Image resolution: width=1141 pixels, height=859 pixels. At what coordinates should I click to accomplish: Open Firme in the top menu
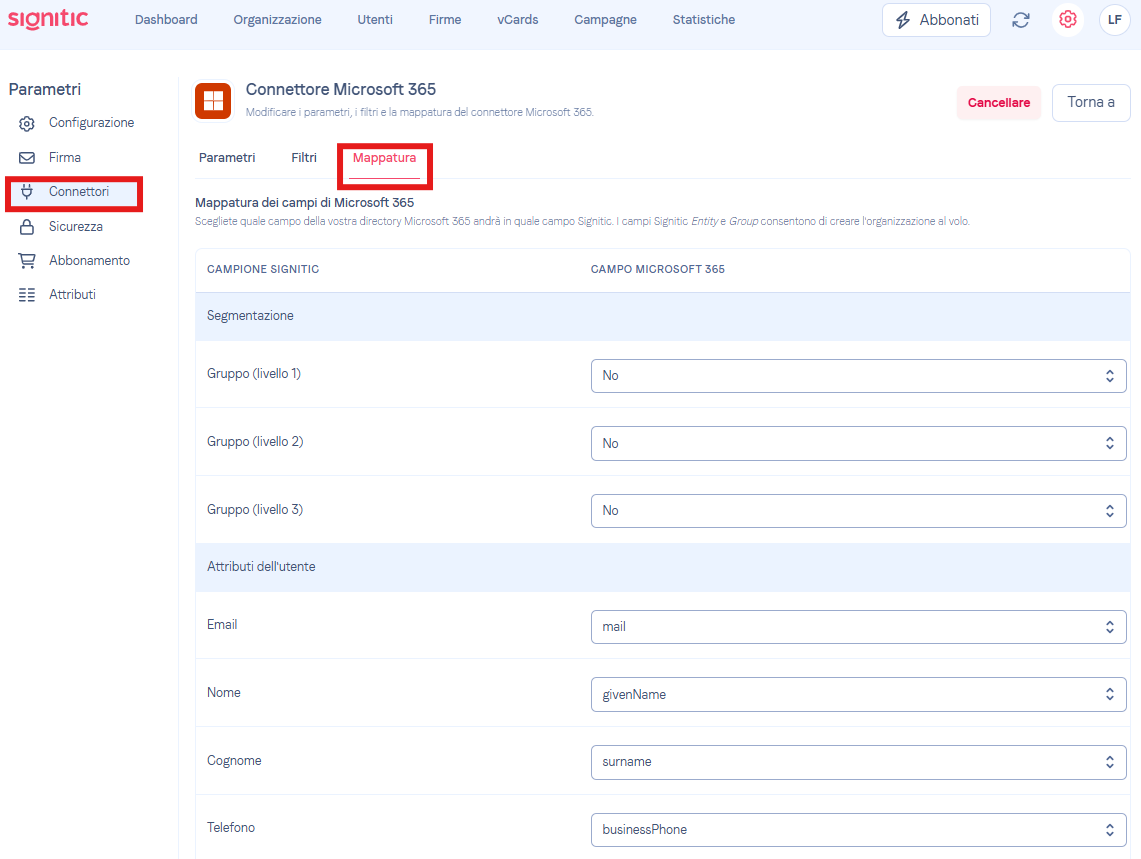pos(445,20)
